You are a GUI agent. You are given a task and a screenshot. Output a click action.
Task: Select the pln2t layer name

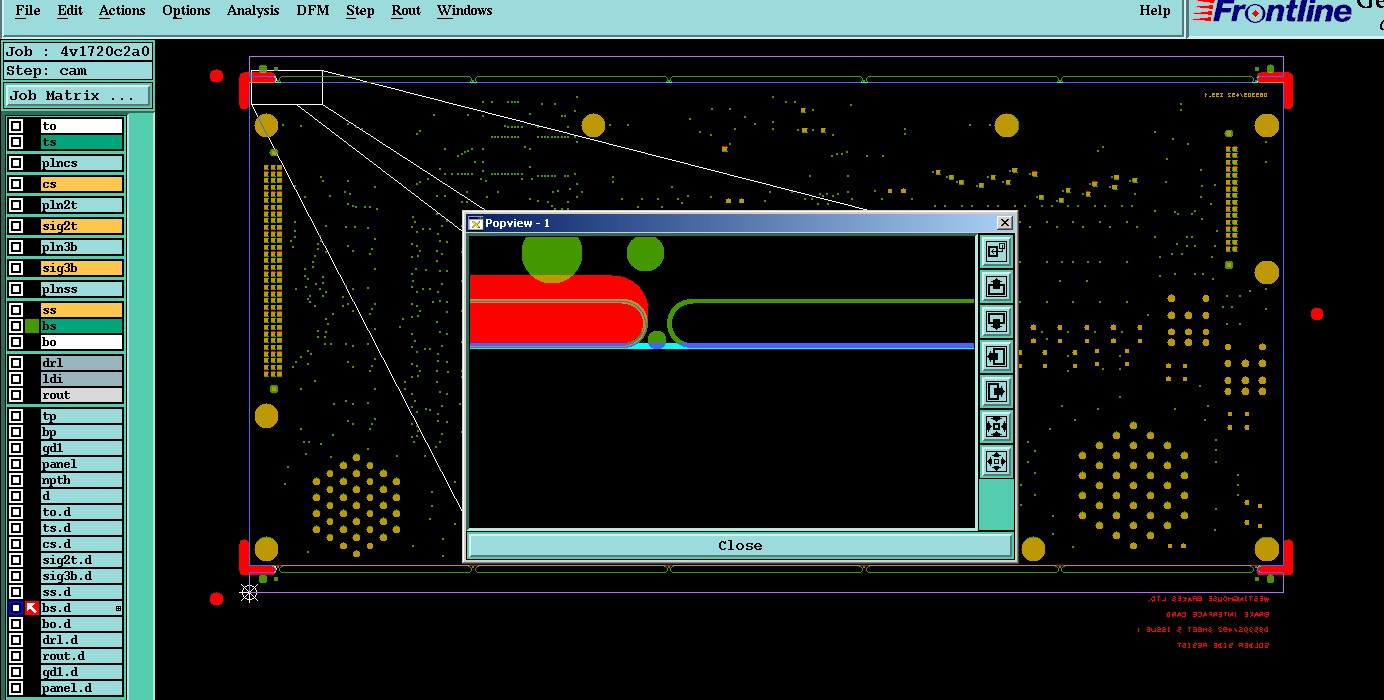[x=81, y=205]
